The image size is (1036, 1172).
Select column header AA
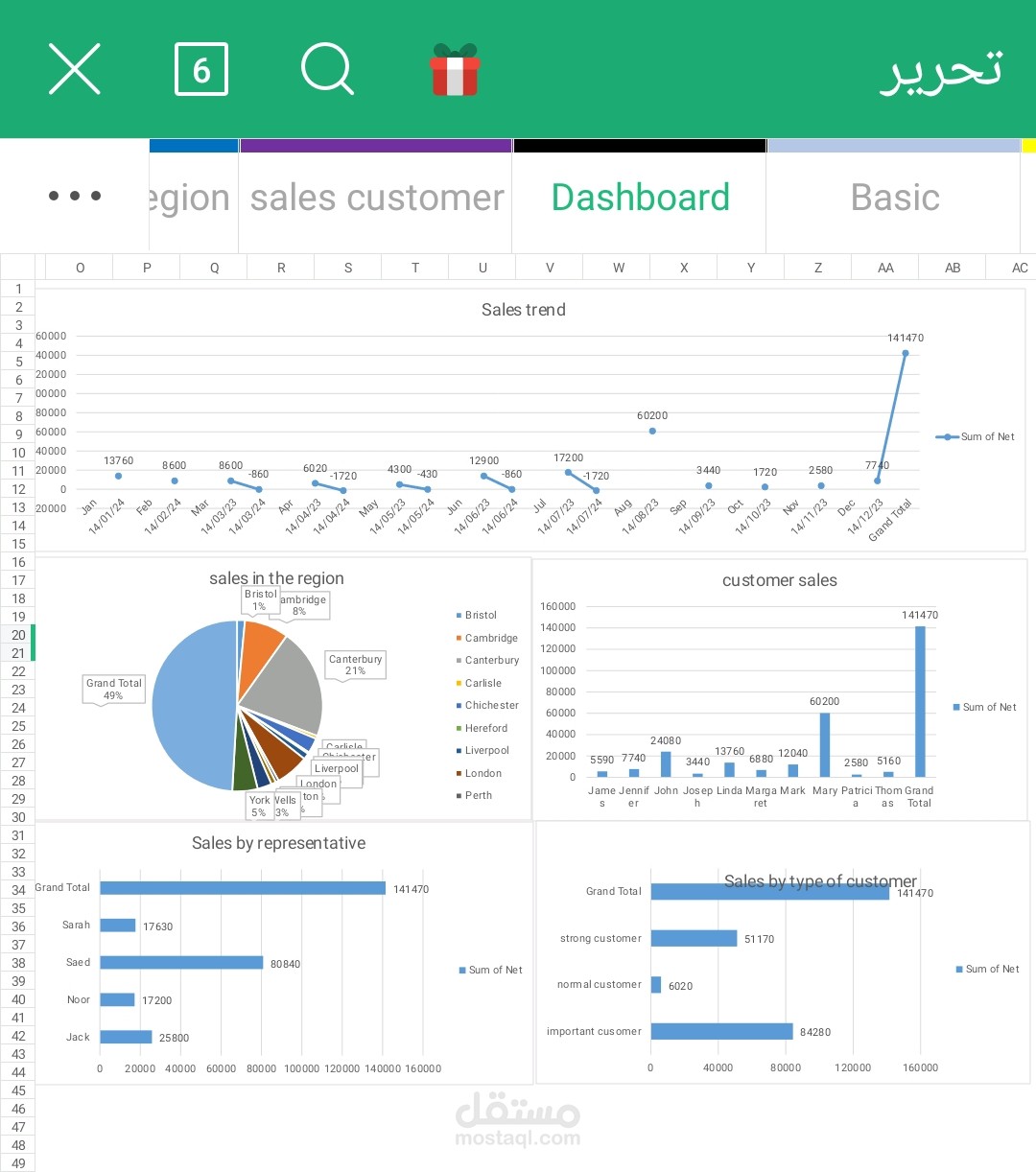point(885,268)
